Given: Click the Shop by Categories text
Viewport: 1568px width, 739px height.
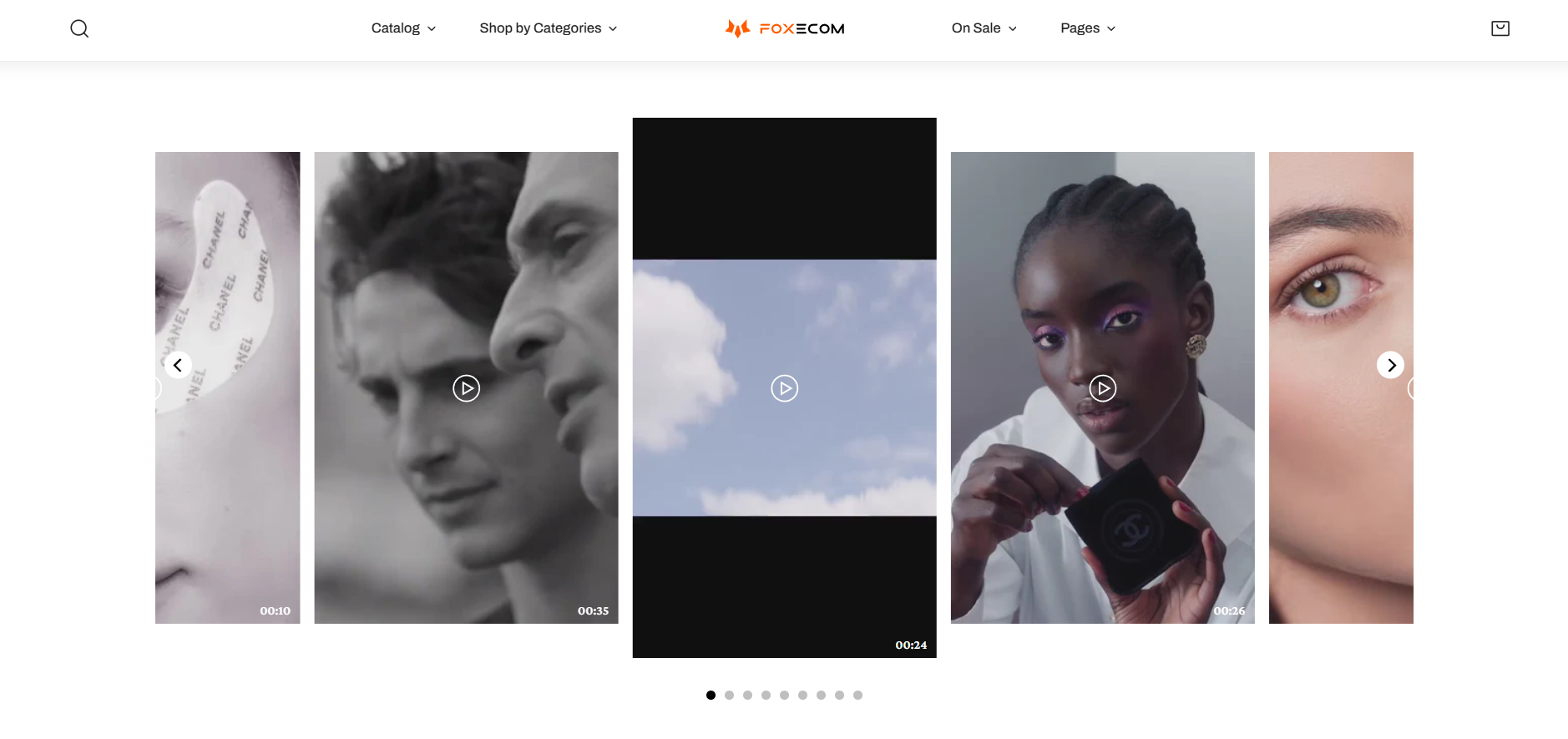Looking at the screenshot, I should (540, 28).
